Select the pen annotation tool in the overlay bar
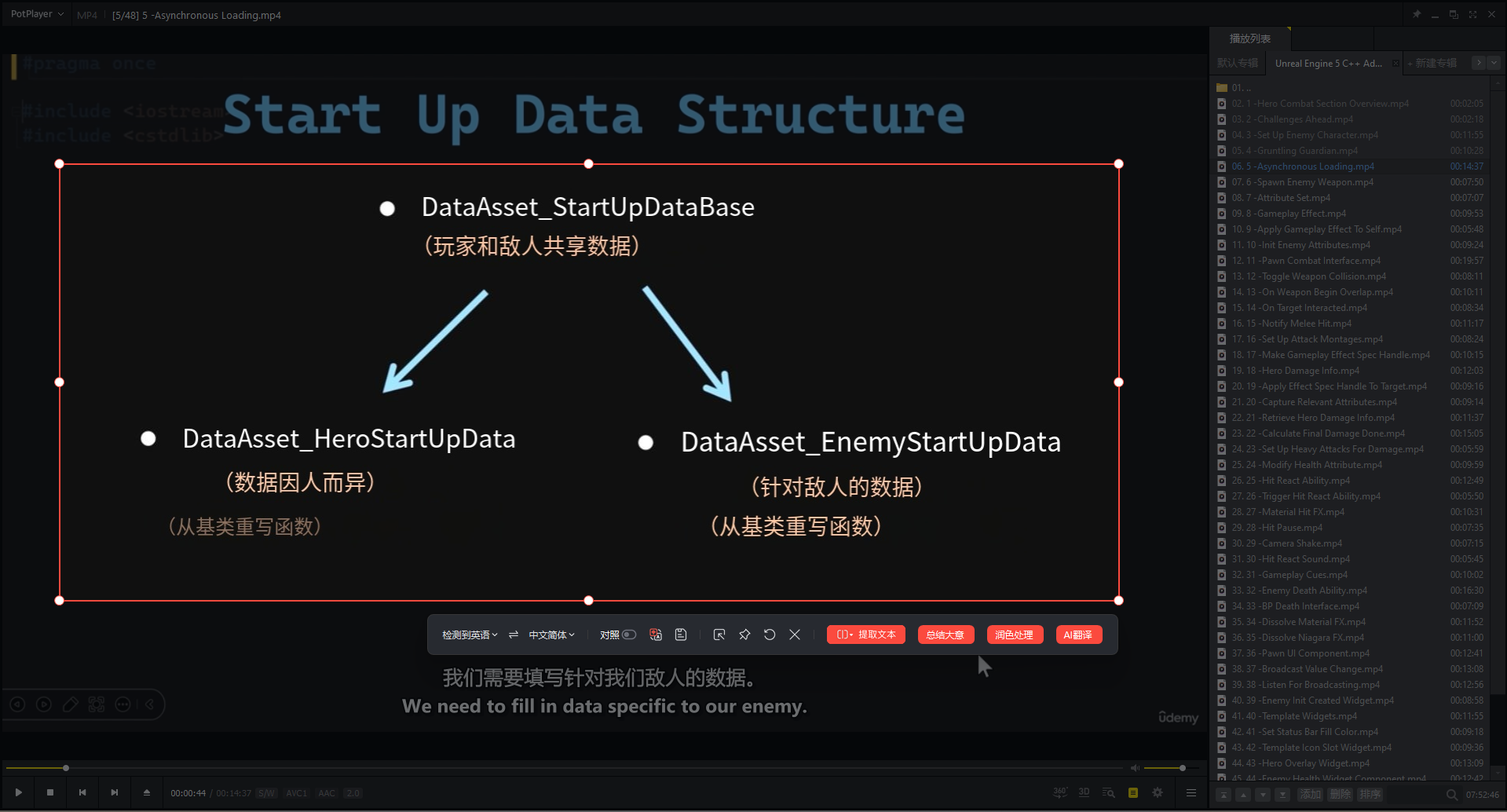The image size is (1507, 812). tap(71, 704)
